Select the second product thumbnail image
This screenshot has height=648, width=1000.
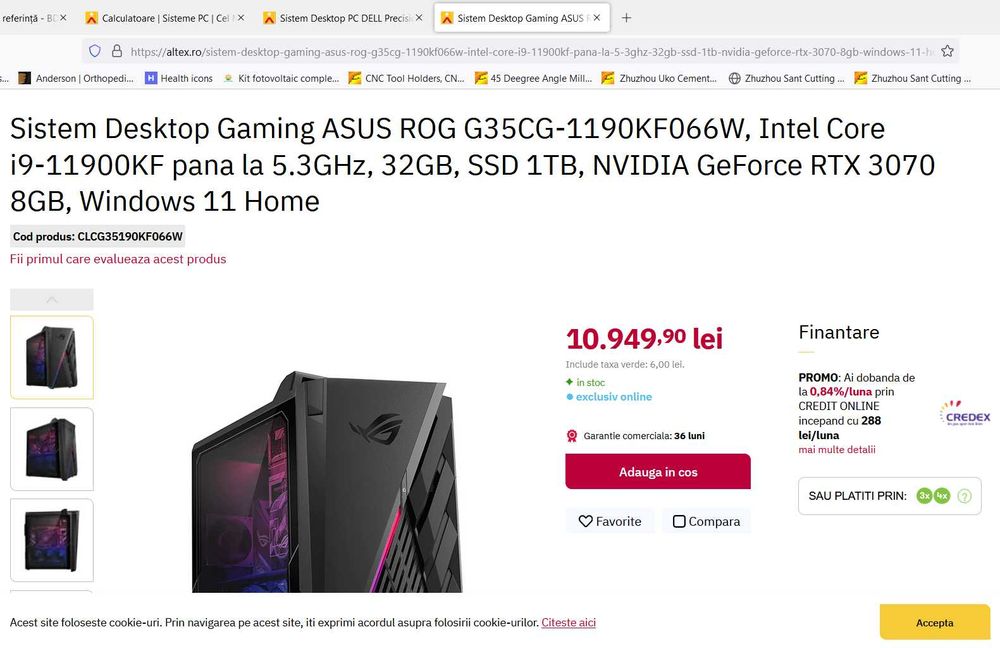tap(52, 449)
